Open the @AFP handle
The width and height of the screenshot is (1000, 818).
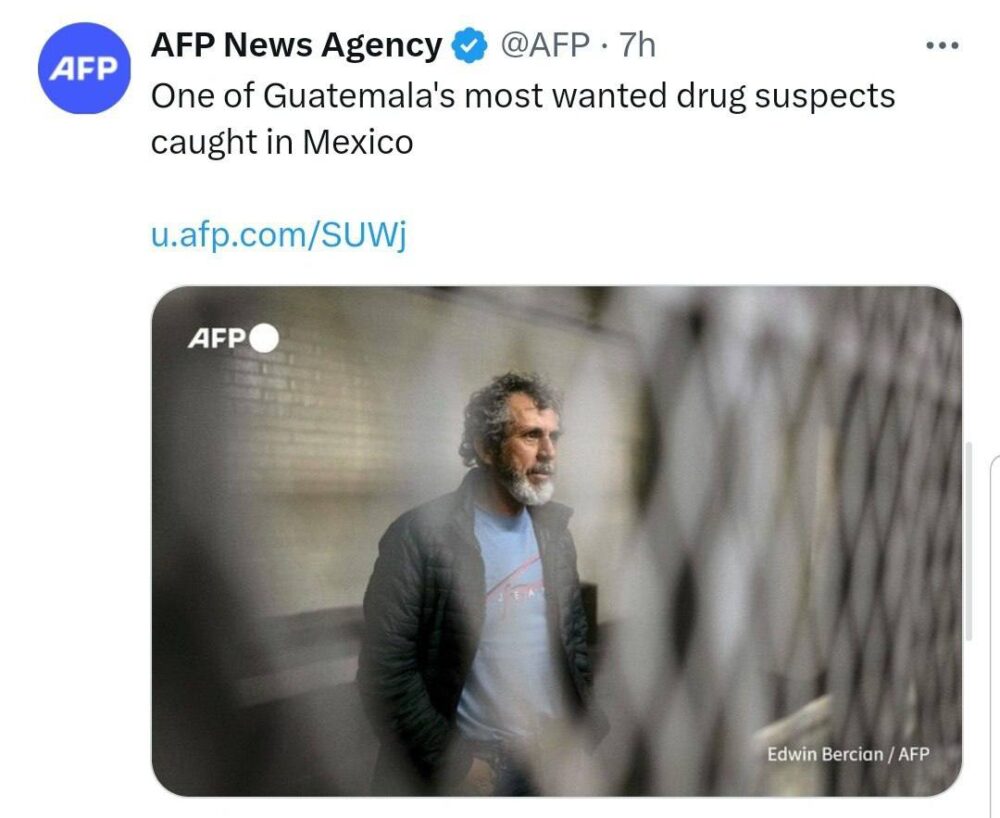[x=545, y=45]
